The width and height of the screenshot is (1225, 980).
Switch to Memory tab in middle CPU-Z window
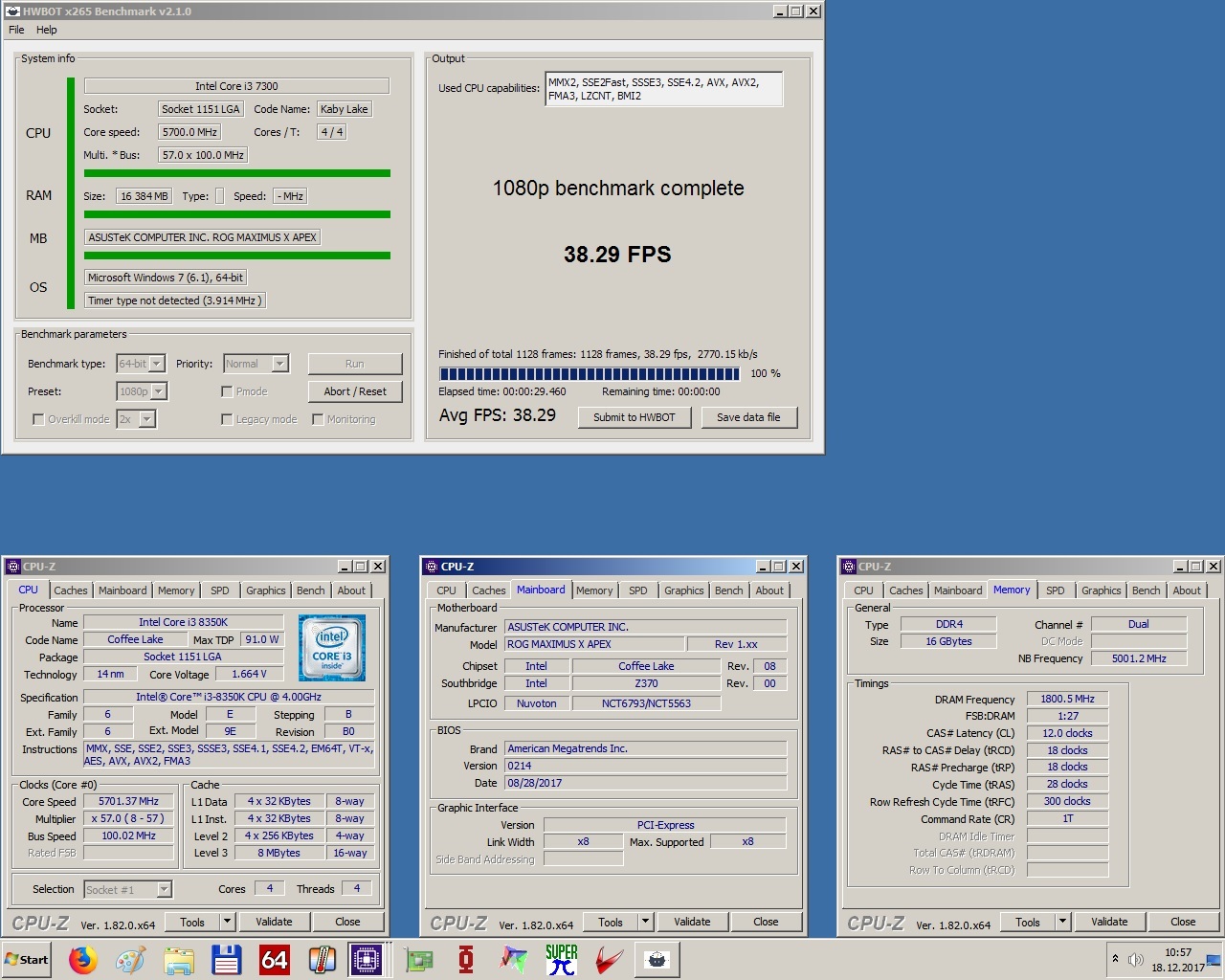pos(594,590)
